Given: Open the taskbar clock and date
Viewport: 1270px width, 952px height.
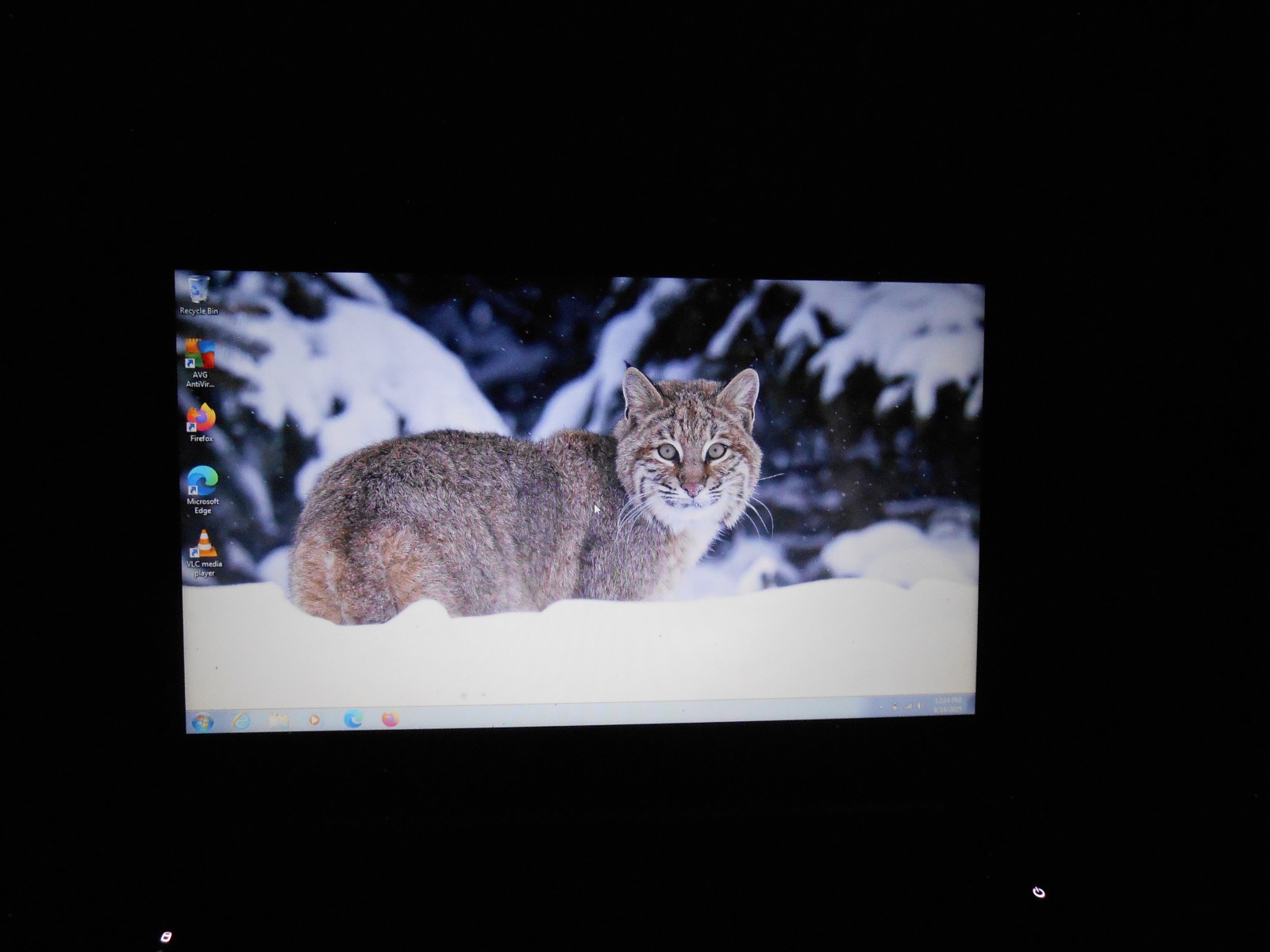Looking at the screenshot, I should click(948, 704).
